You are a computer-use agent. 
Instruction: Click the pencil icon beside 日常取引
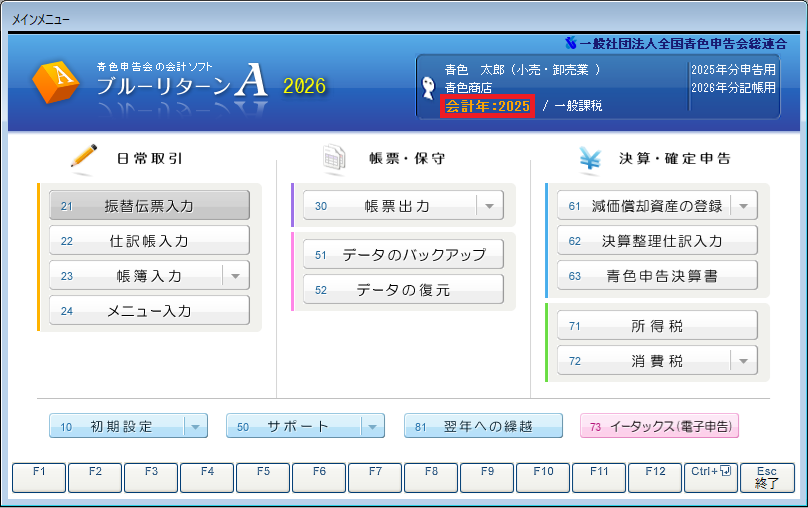coord(84,157)
